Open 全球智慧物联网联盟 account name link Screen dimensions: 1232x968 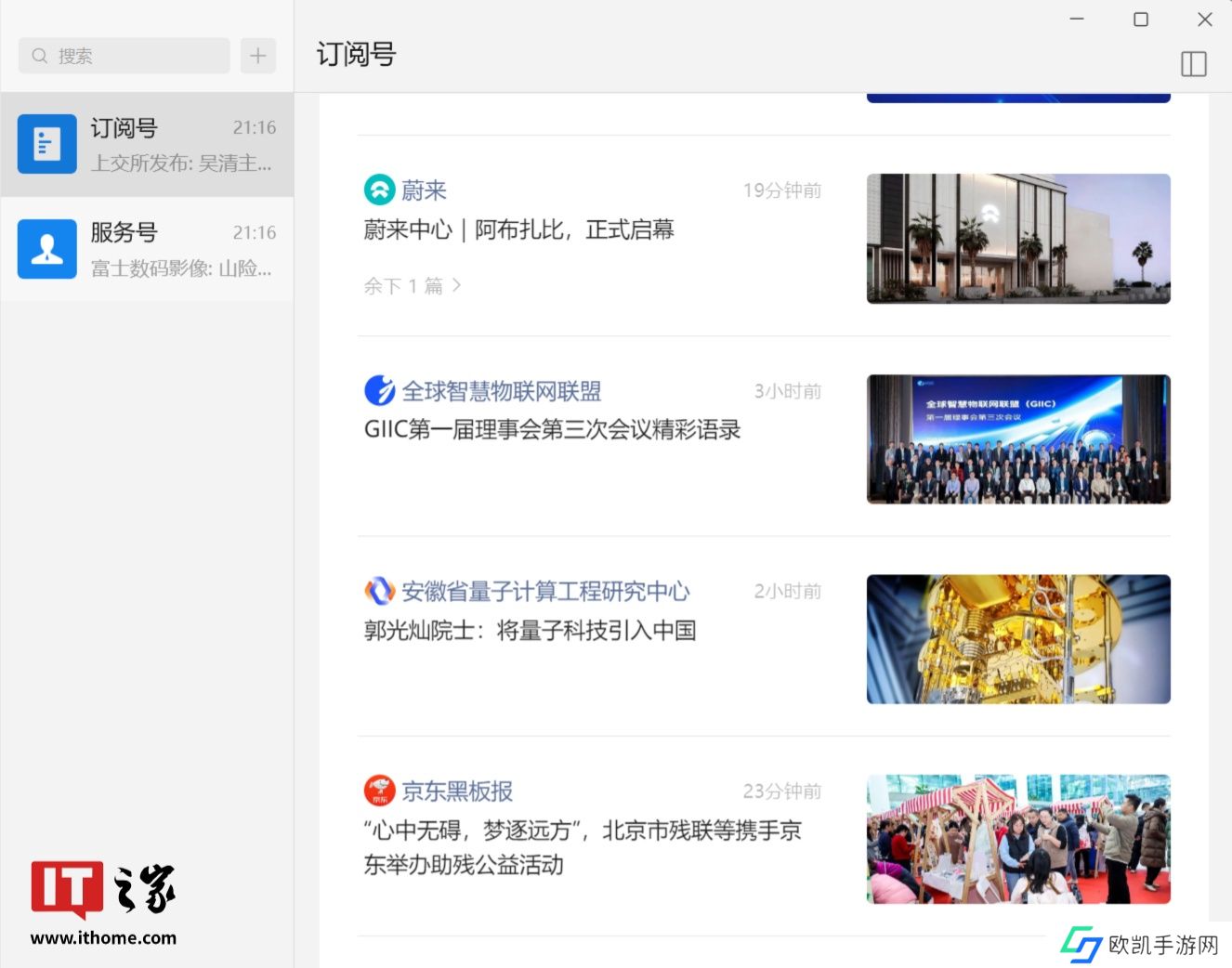point(501,391)
